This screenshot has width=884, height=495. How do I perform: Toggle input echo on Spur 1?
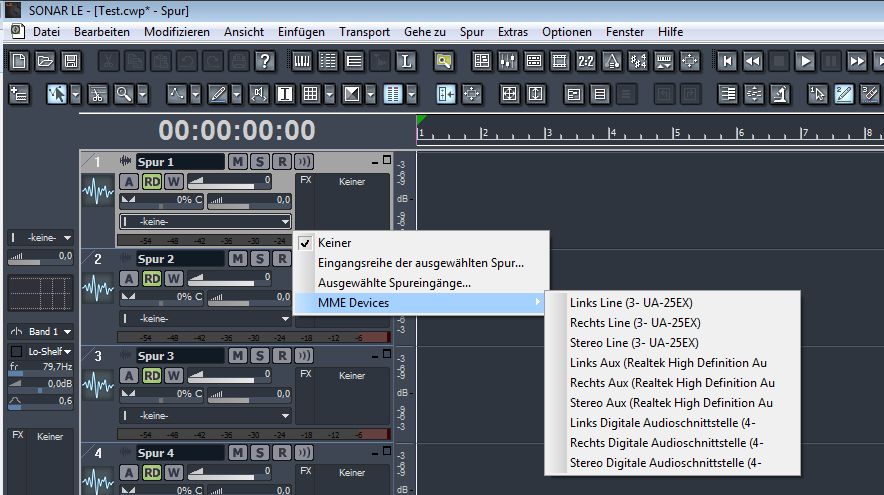click(x=304, y=162)
